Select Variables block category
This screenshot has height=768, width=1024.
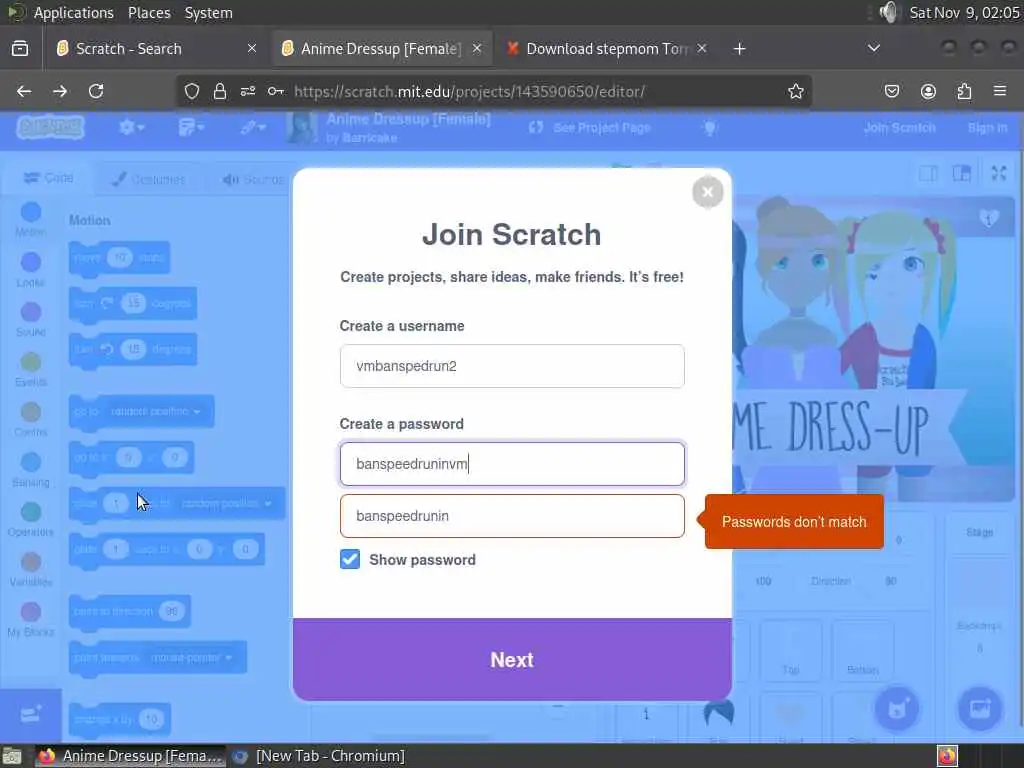31,569
